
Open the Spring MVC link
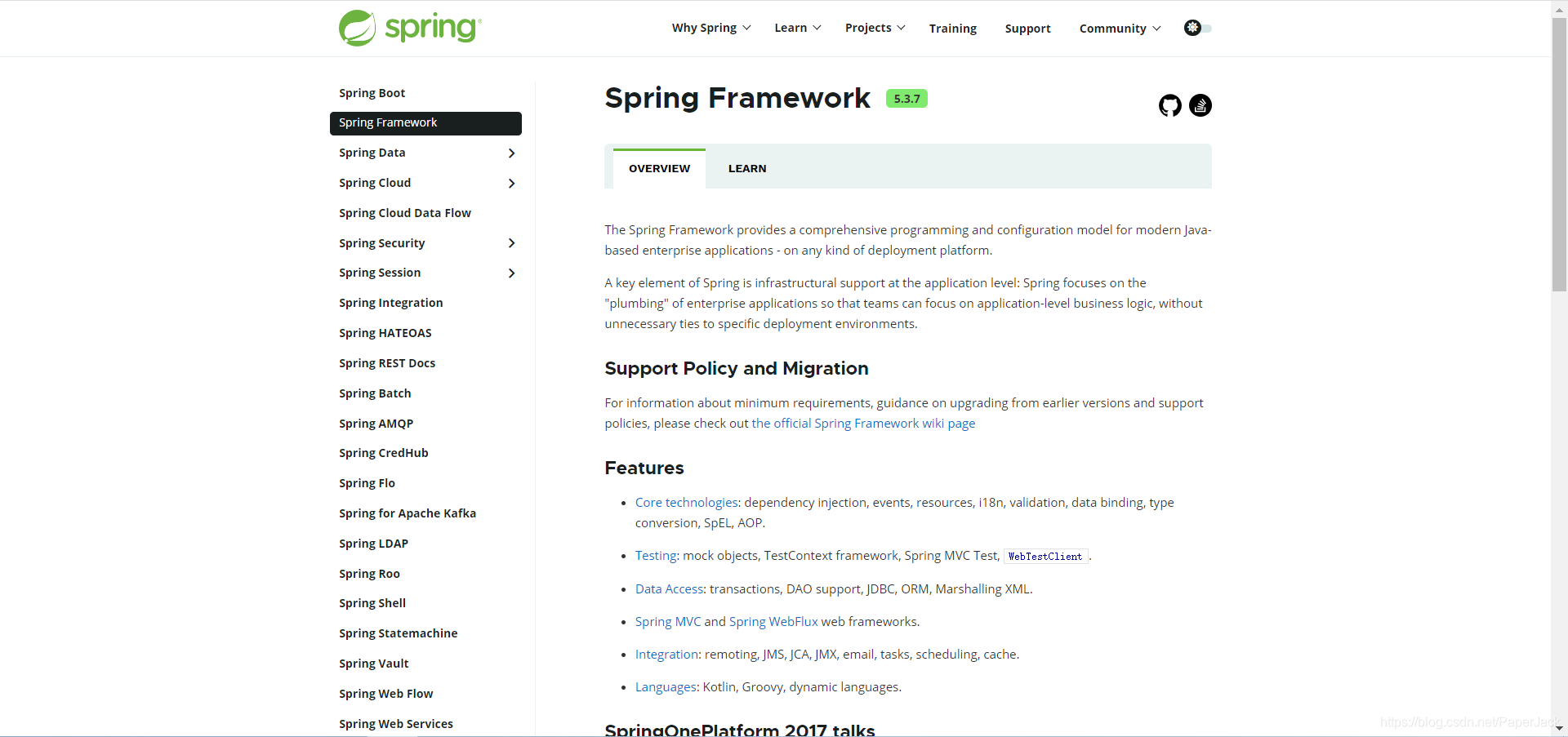[x=668, y=622]
